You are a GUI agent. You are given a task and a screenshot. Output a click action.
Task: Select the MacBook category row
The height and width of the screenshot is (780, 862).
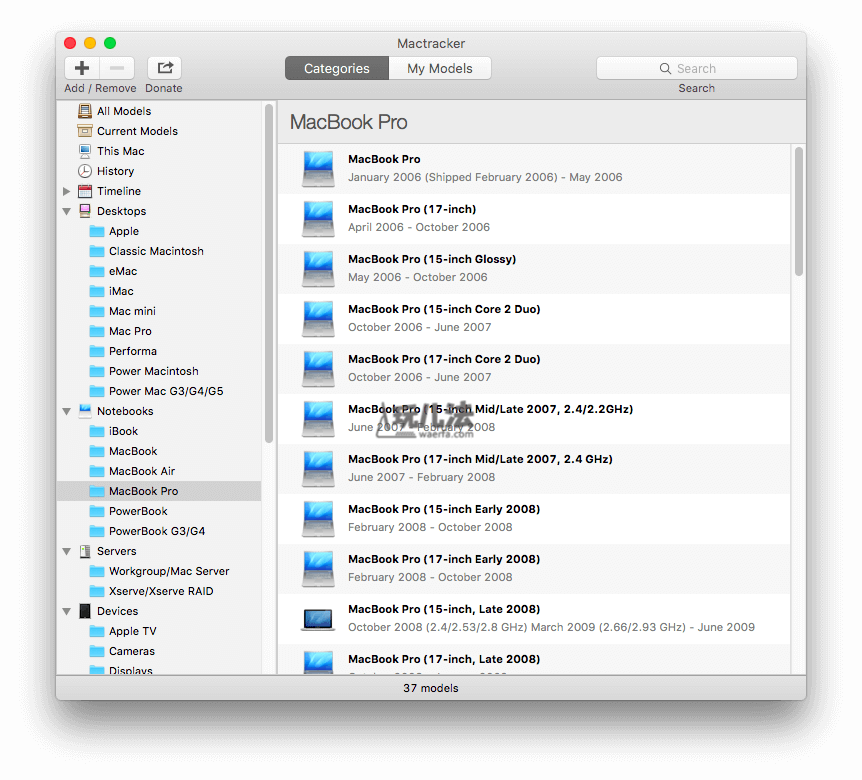coord(159,451)
